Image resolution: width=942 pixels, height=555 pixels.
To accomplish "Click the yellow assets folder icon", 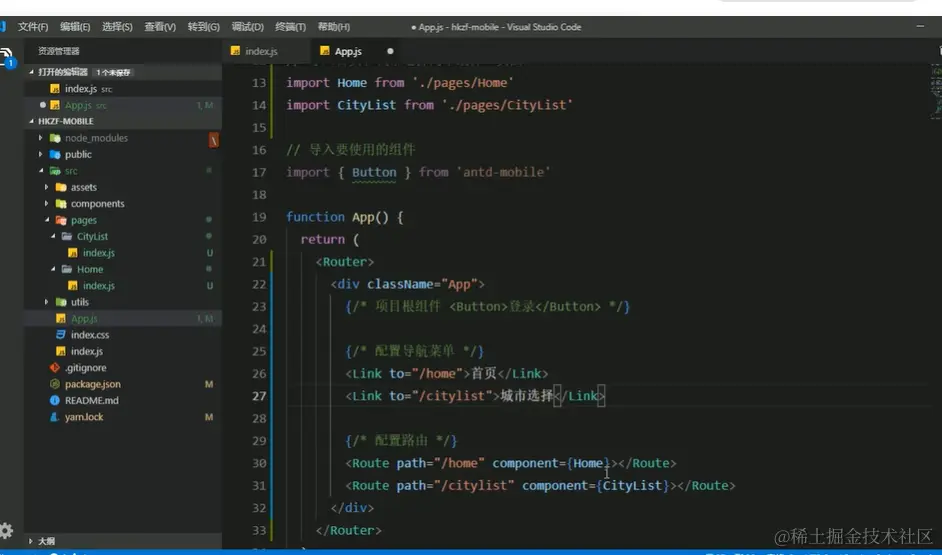I will [61, 187].
